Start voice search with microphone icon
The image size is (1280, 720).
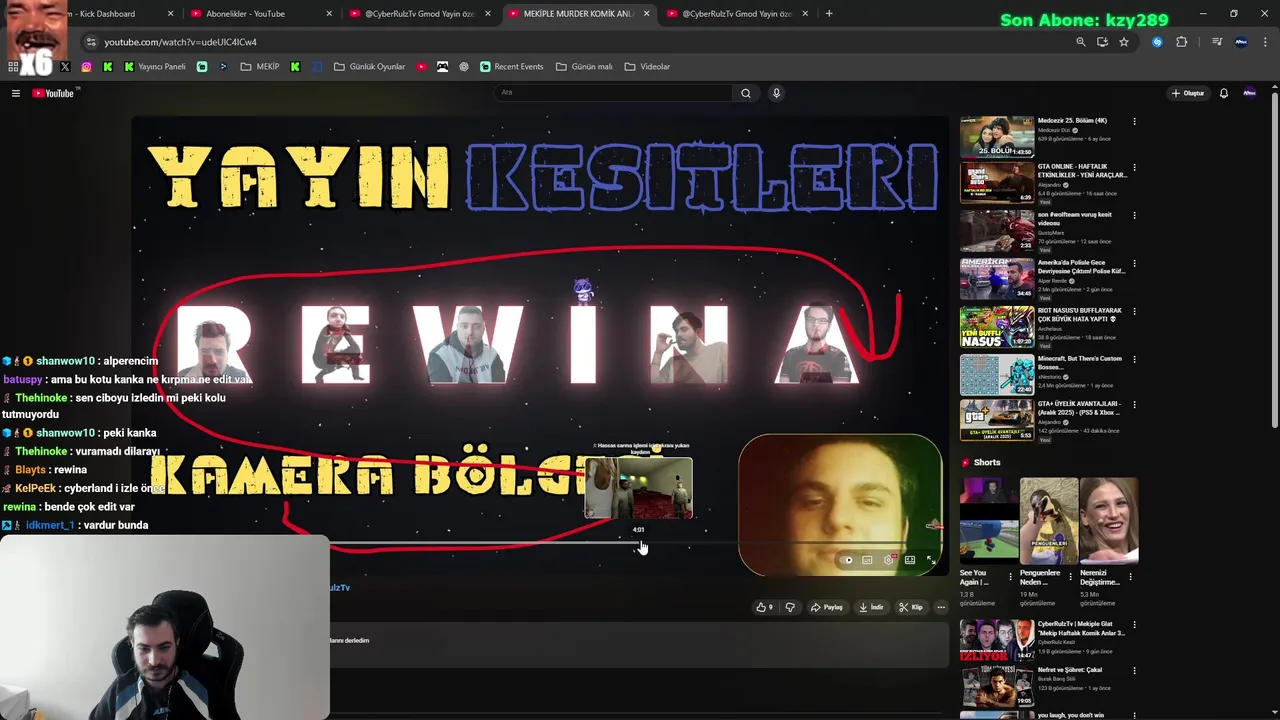tap(776, 93)
